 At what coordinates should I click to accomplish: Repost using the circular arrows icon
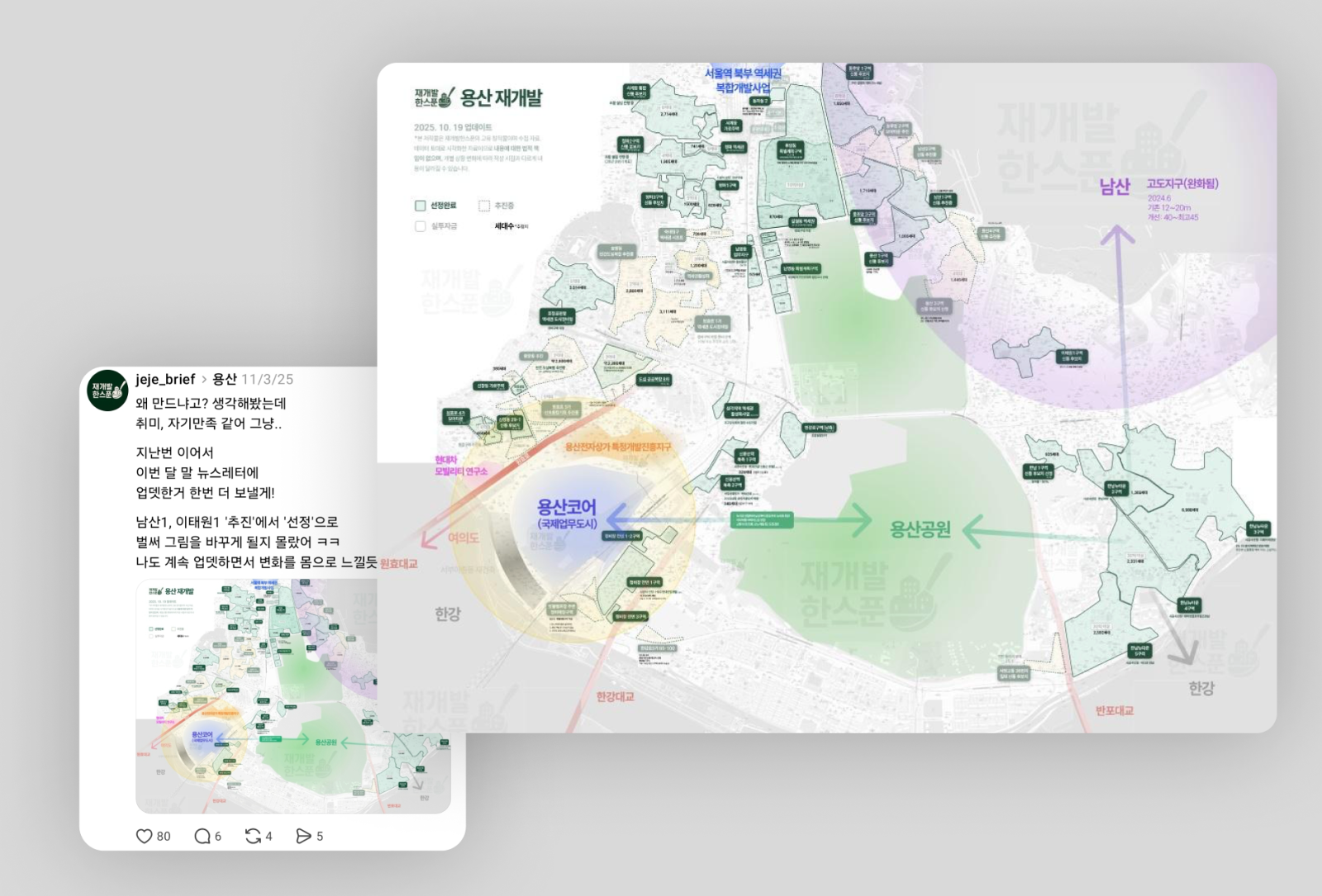pos(253,836)
